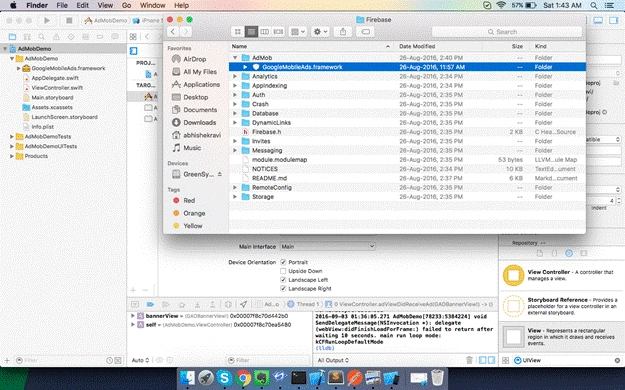Sort Finder list by Name column
The image size is (625, 390).
pyautogui.click(x=311, y=46)
